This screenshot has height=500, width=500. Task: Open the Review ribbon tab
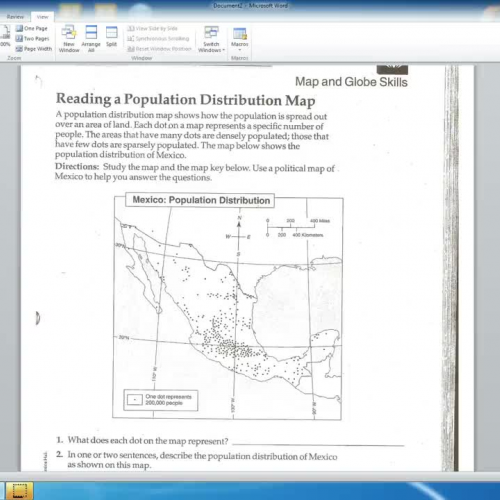click(x=15, y=17)
